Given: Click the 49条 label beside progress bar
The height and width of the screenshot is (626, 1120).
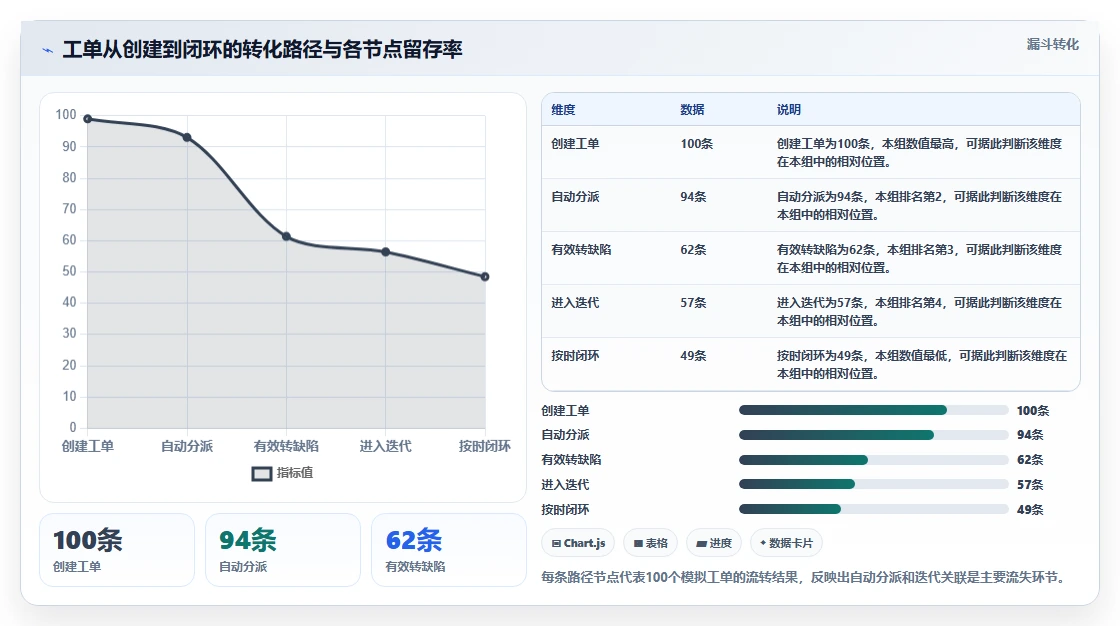Looking at the screenshot, I should click(1030, 510).
